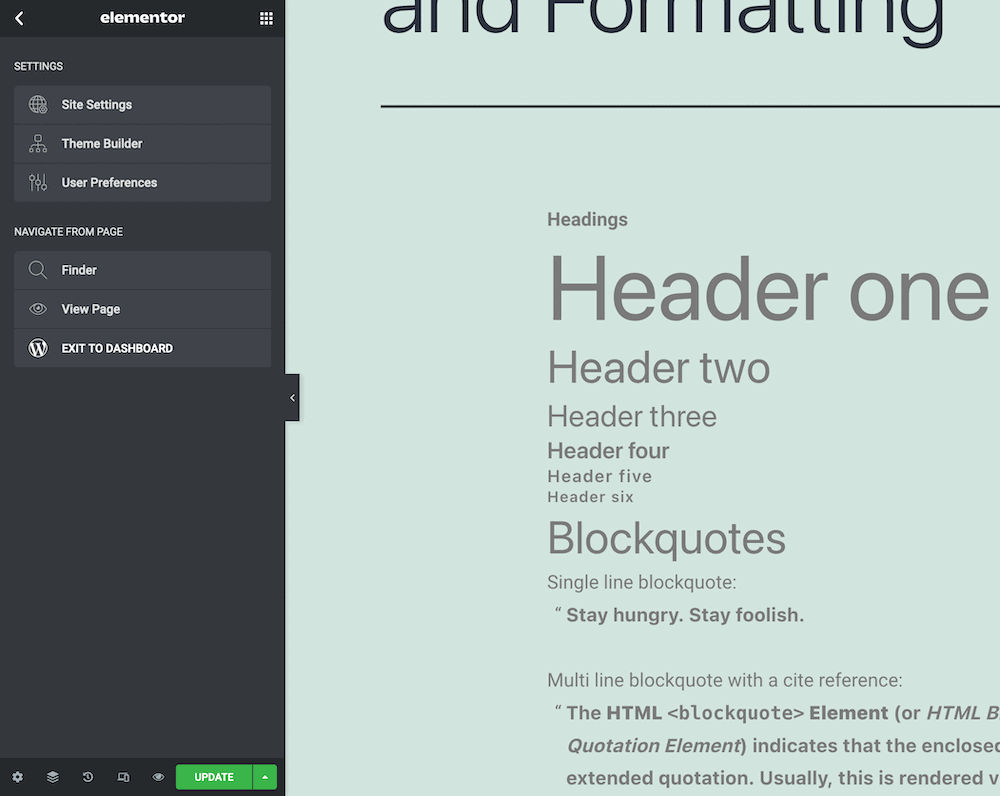1000x796 pixels.
Task: Select the Header four heading
Action: [608, 451]
